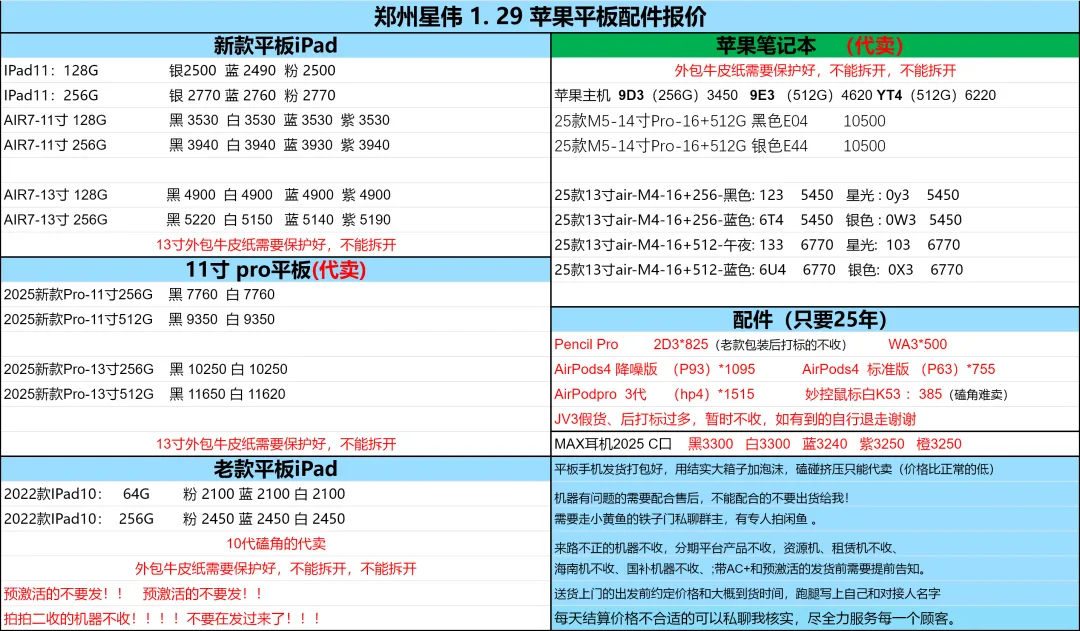
Task: Select price 白 11620 in the Pro-13寸512G row
Action: [258, 394]
